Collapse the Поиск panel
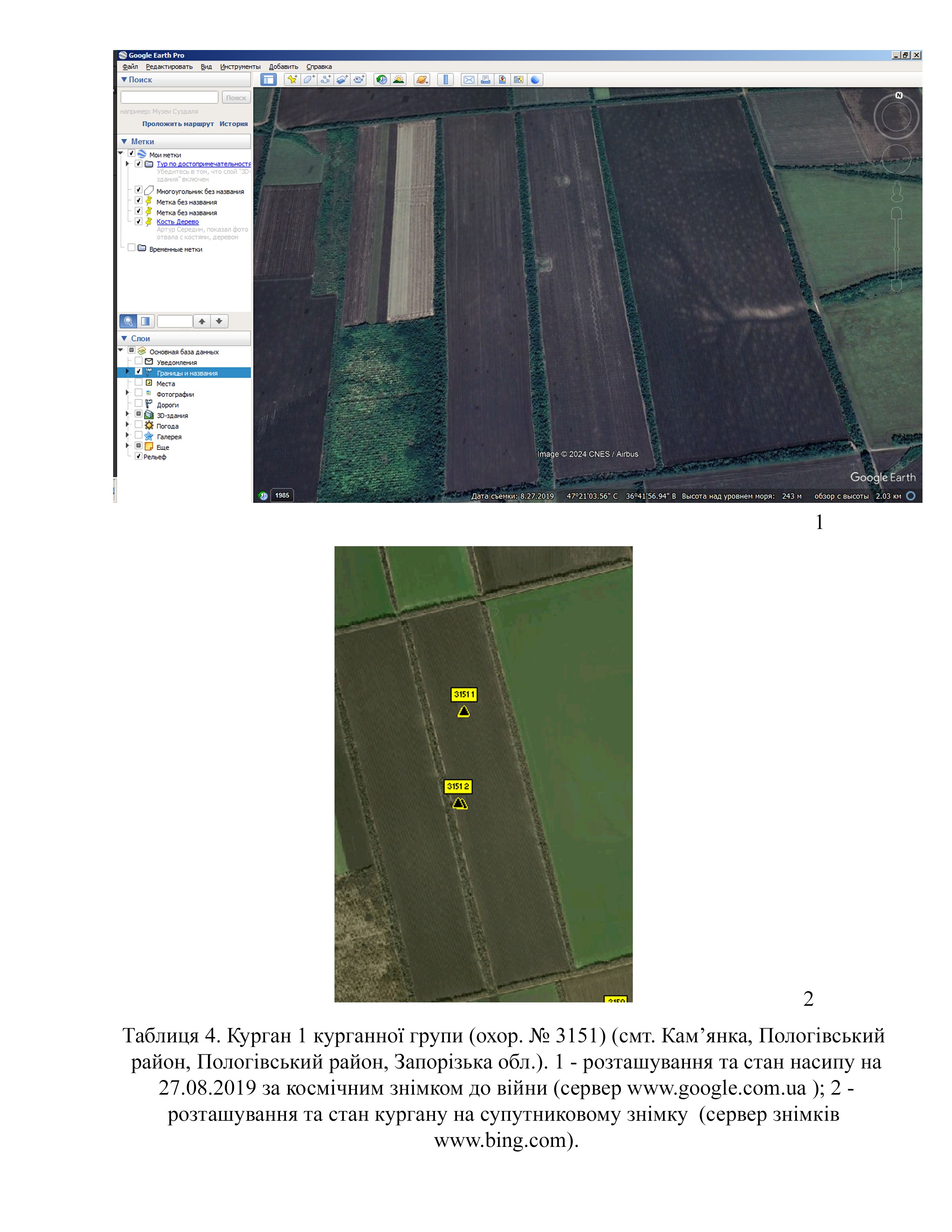The image size is (952, 1232). tap(124, 80)
